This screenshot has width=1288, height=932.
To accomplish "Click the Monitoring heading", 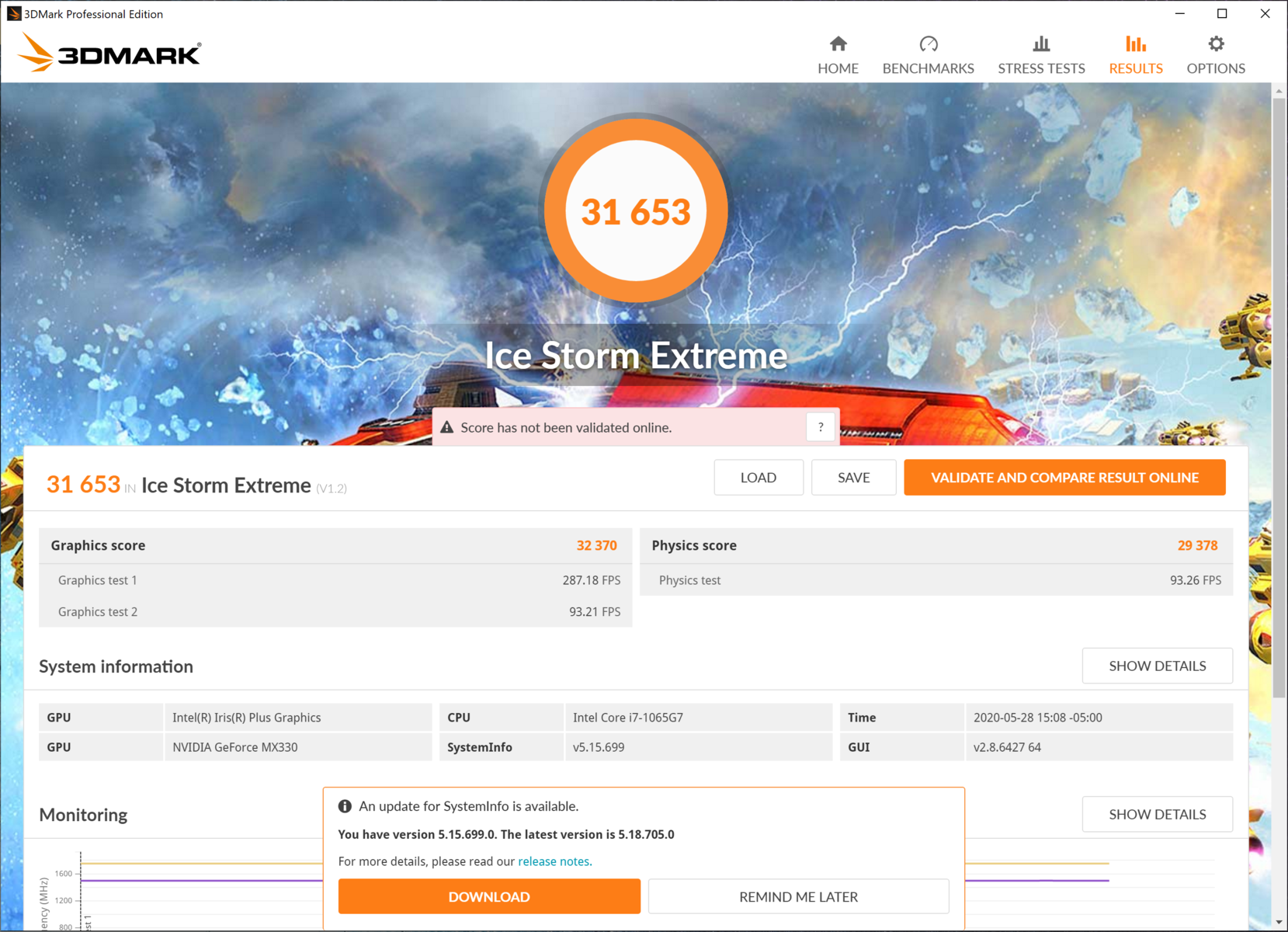I will point(83,815).
